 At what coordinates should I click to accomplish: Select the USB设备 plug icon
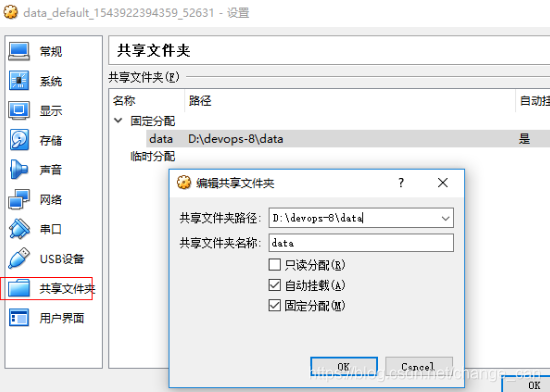(19, 258)
